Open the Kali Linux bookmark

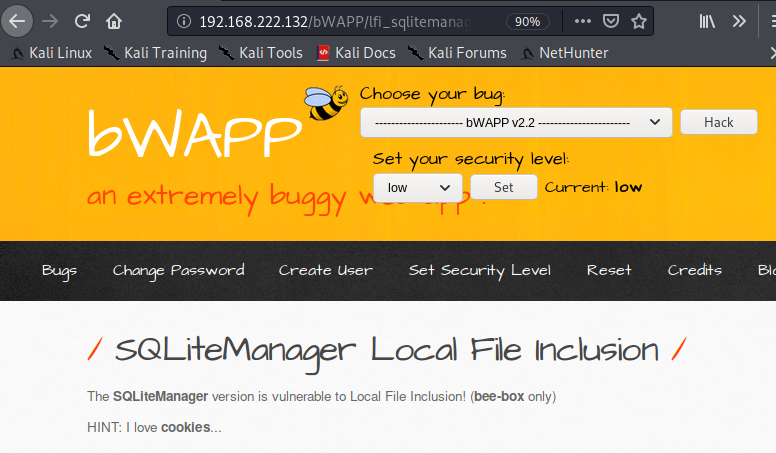[x=51, y=53]
